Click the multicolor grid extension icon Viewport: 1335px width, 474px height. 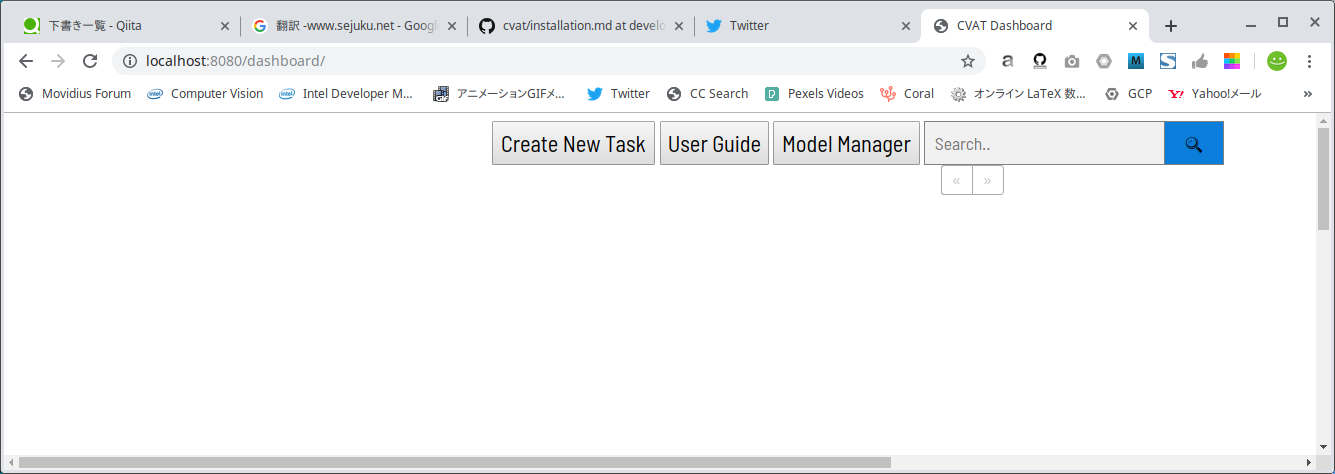[1232, 61]
